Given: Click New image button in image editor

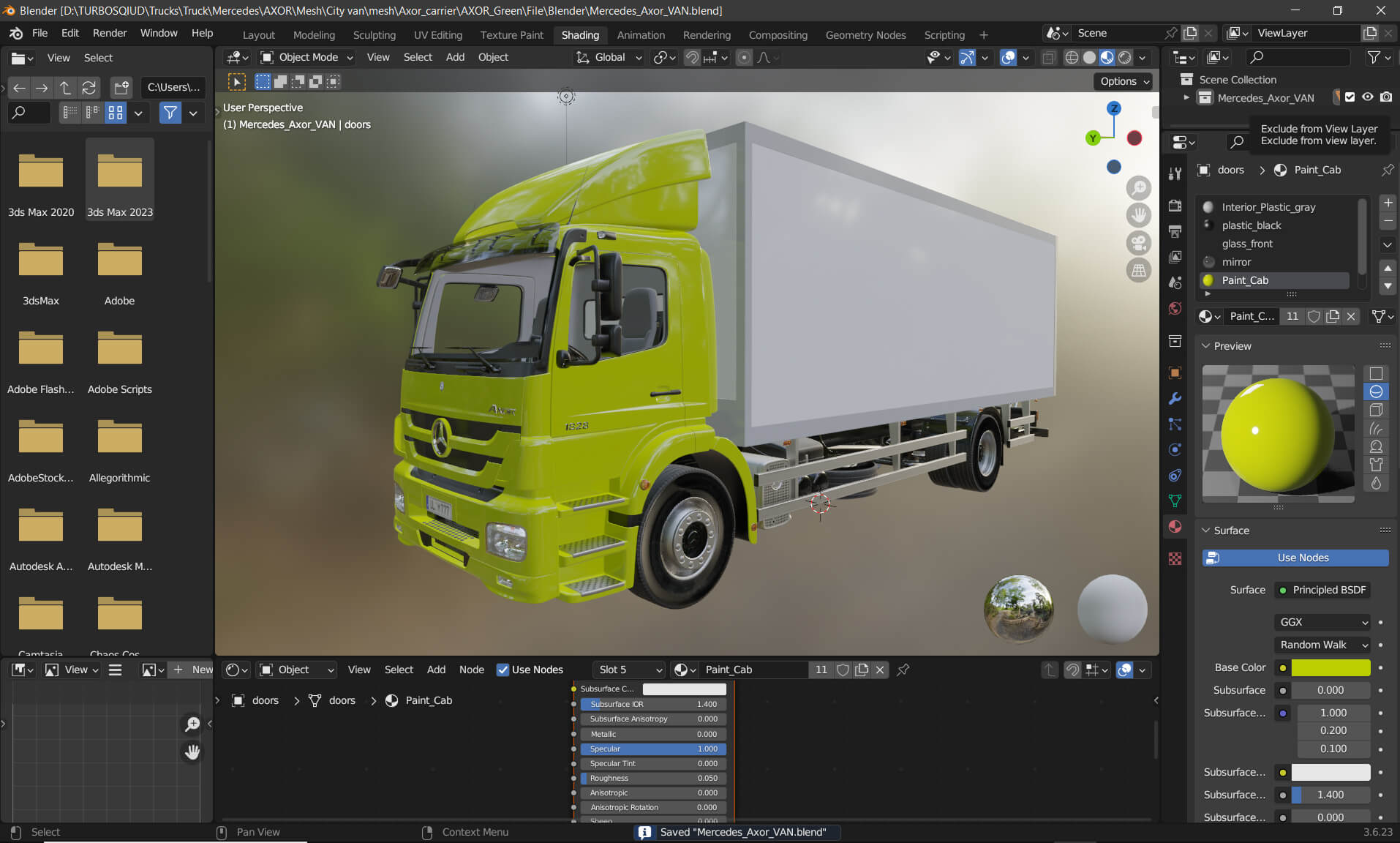Looking at the screenshot, I should pyautogui.click(x=192, y=670).
